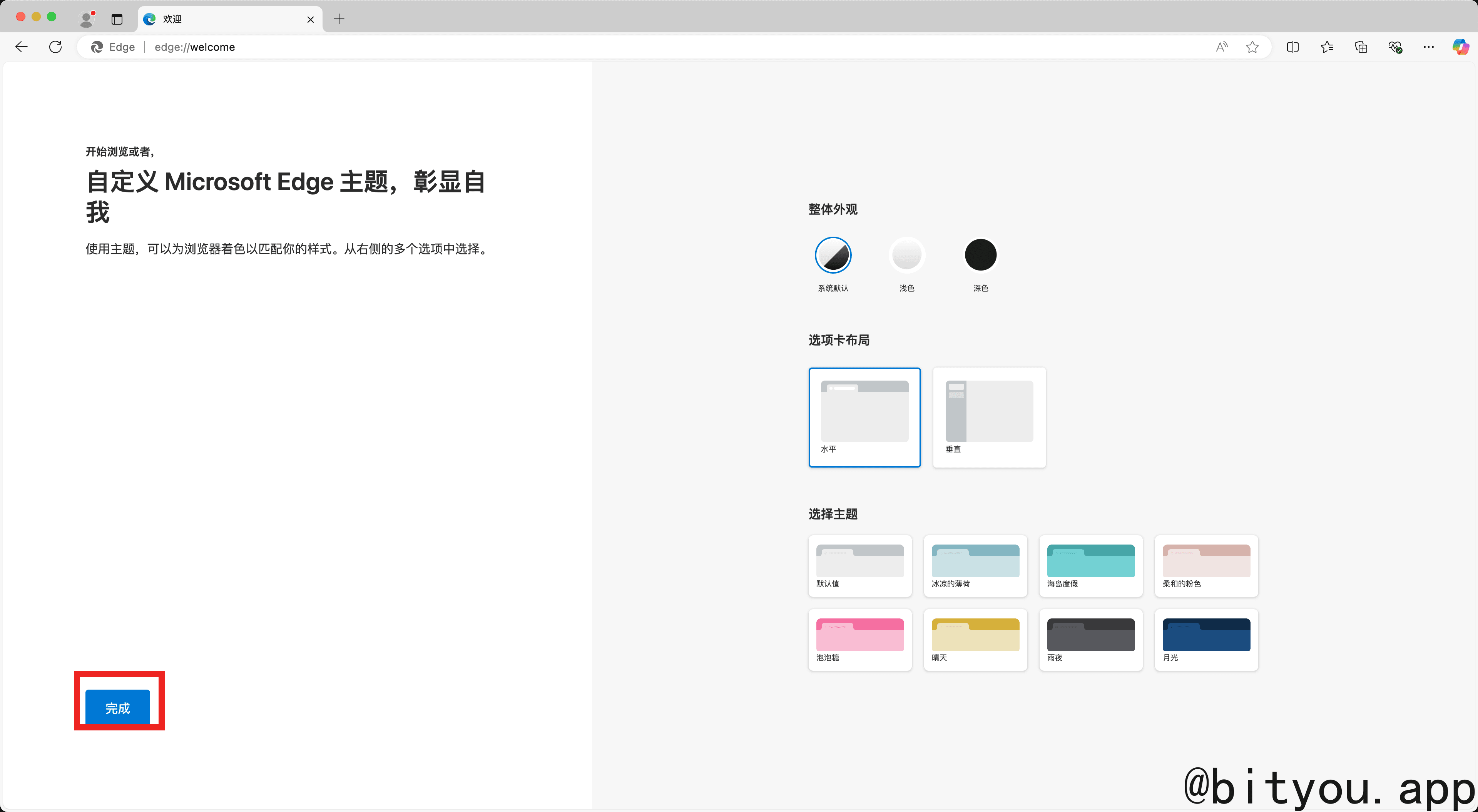This screenshot has width=1478, height=812.
Task: Open Collections toolbar icon
Action: pos(1361,47)
